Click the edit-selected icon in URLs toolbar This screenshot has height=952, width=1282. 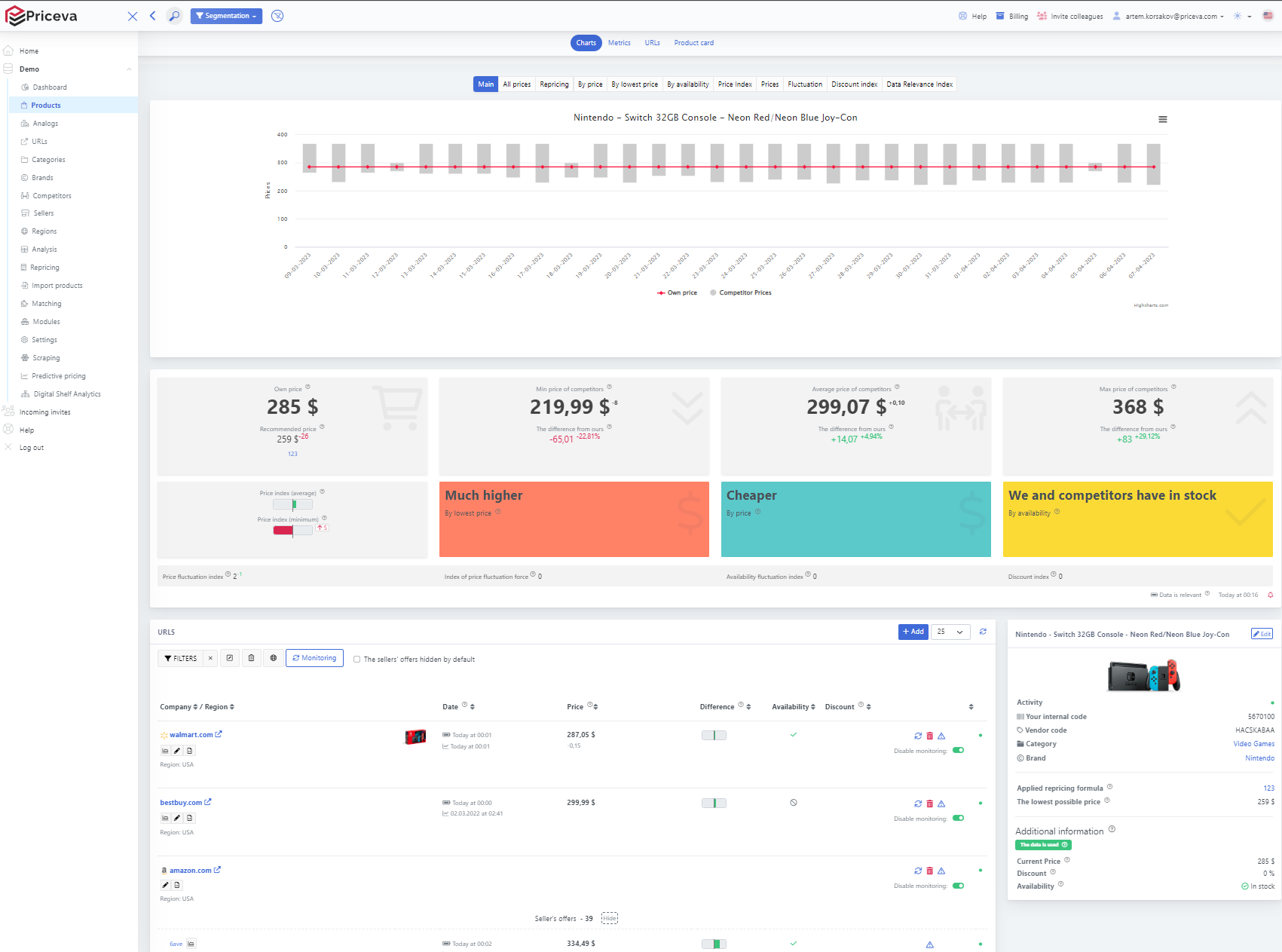(230, 658)
